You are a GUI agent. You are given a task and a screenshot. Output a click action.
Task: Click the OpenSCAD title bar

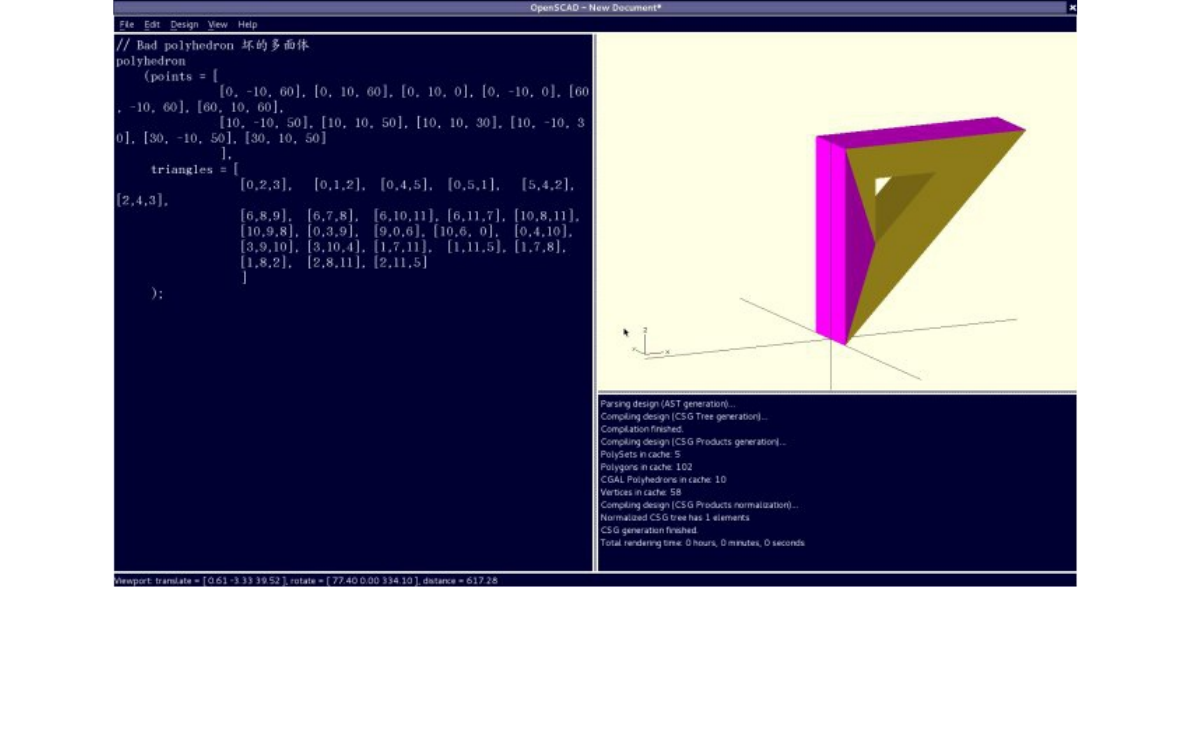tap(595, 8)
